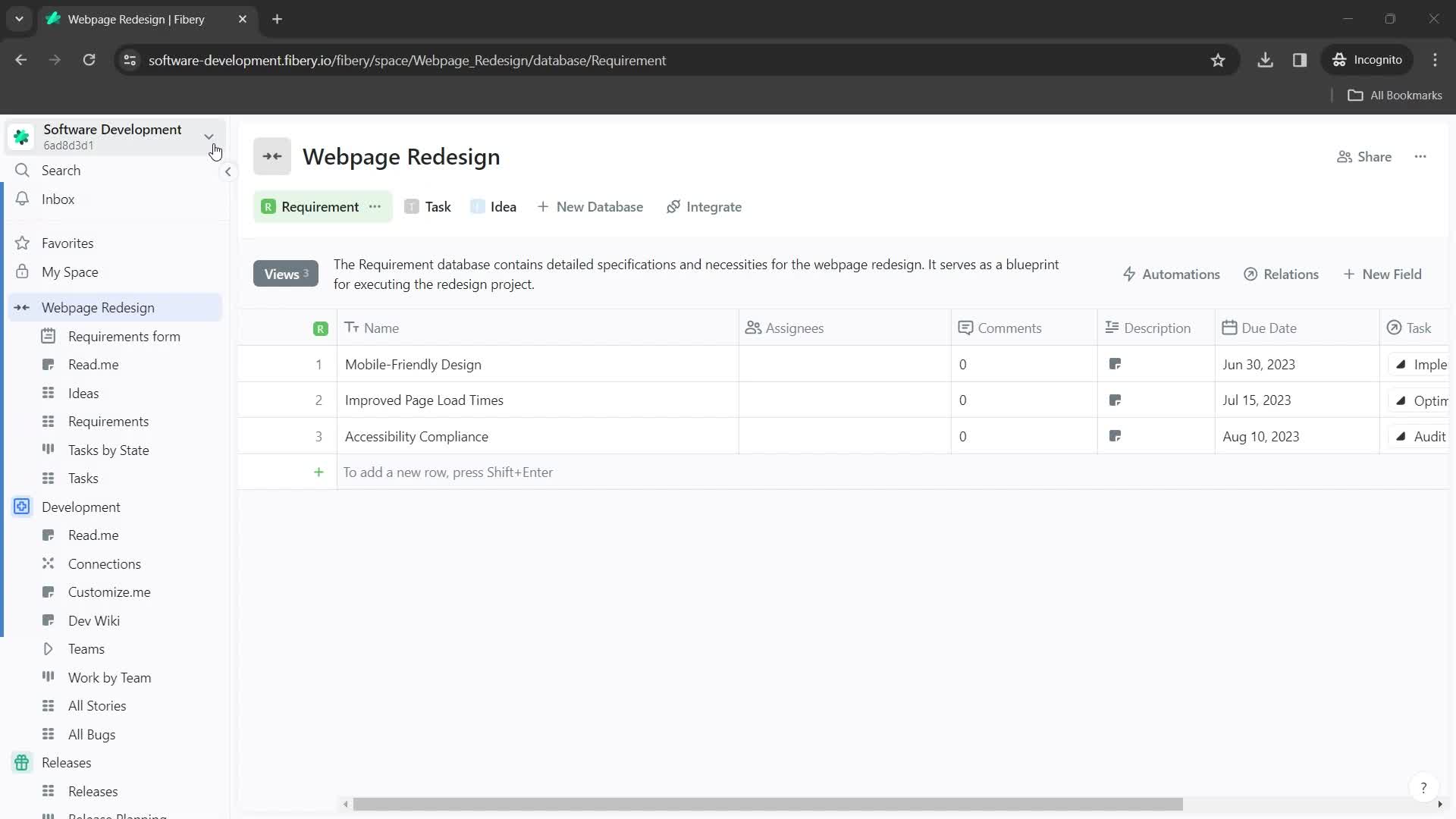Expand the Views count button
This screenshot has height=819, width=1456.
point(286,274)
